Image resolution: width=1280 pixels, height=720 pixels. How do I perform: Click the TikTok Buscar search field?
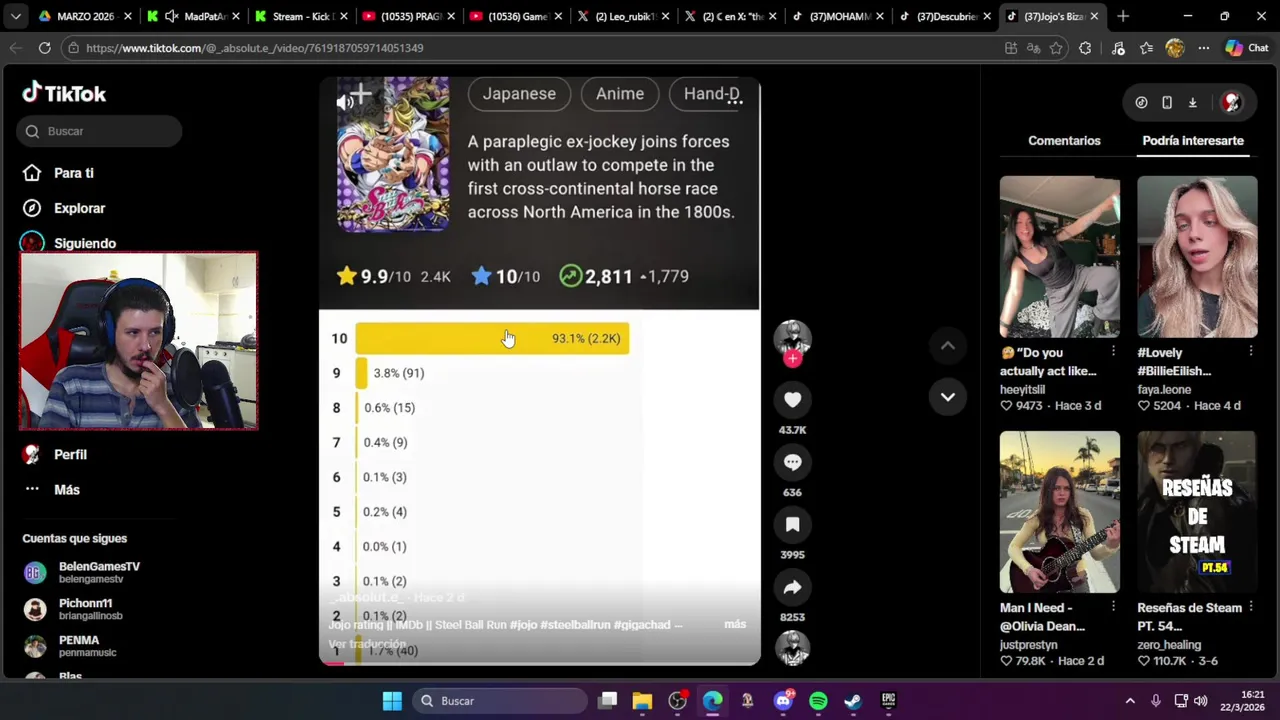point(99,131)
